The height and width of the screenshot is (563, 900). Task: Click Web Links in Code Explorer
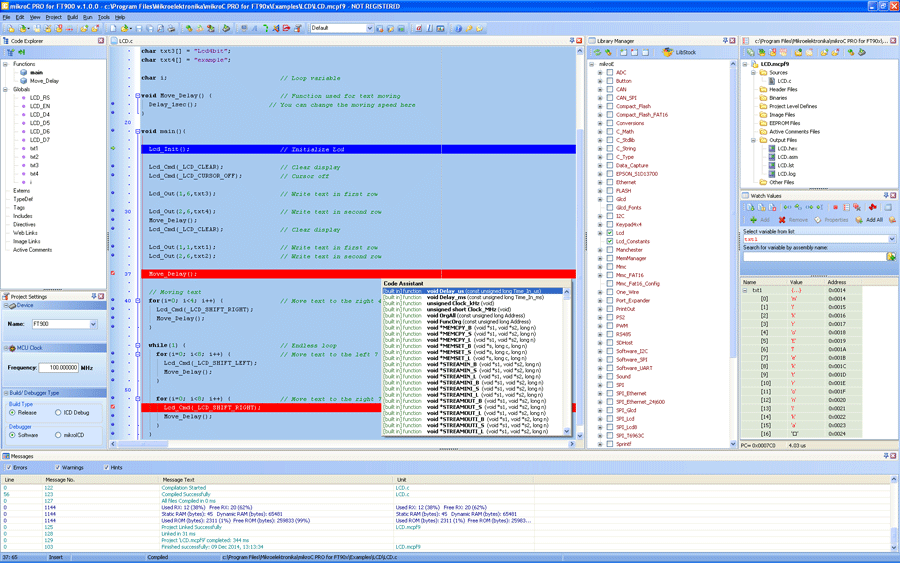tap(25, 233)
